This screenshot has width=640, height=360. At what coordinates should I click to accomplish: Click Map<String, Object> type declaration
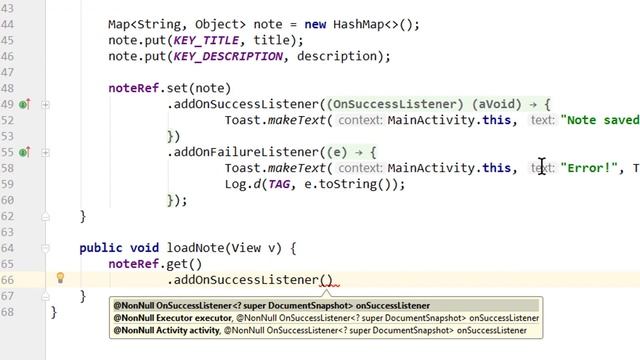[177, 24]
